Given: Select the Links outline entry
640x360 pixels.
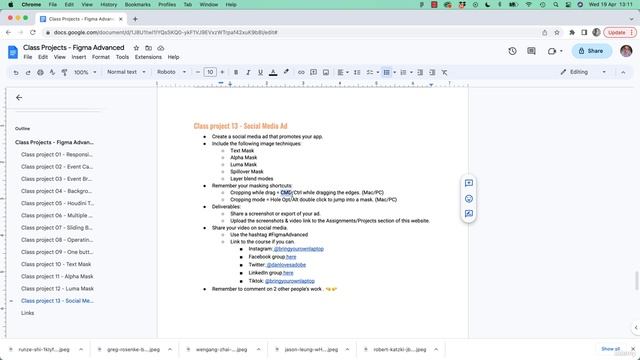Looking at the screenshot, I should (x=27, y=313).
